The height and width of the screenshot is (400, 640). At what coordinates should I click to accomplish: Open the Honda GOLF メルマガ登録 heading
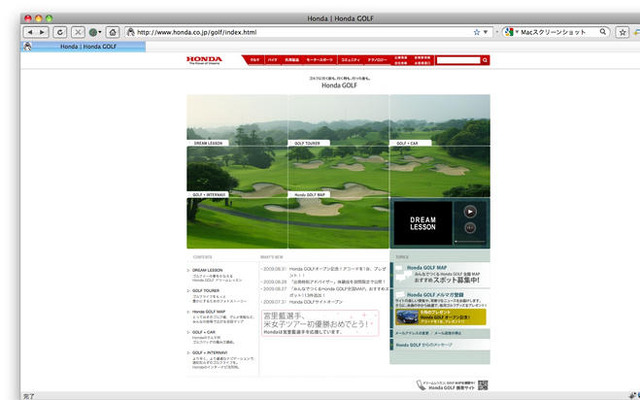435,295
